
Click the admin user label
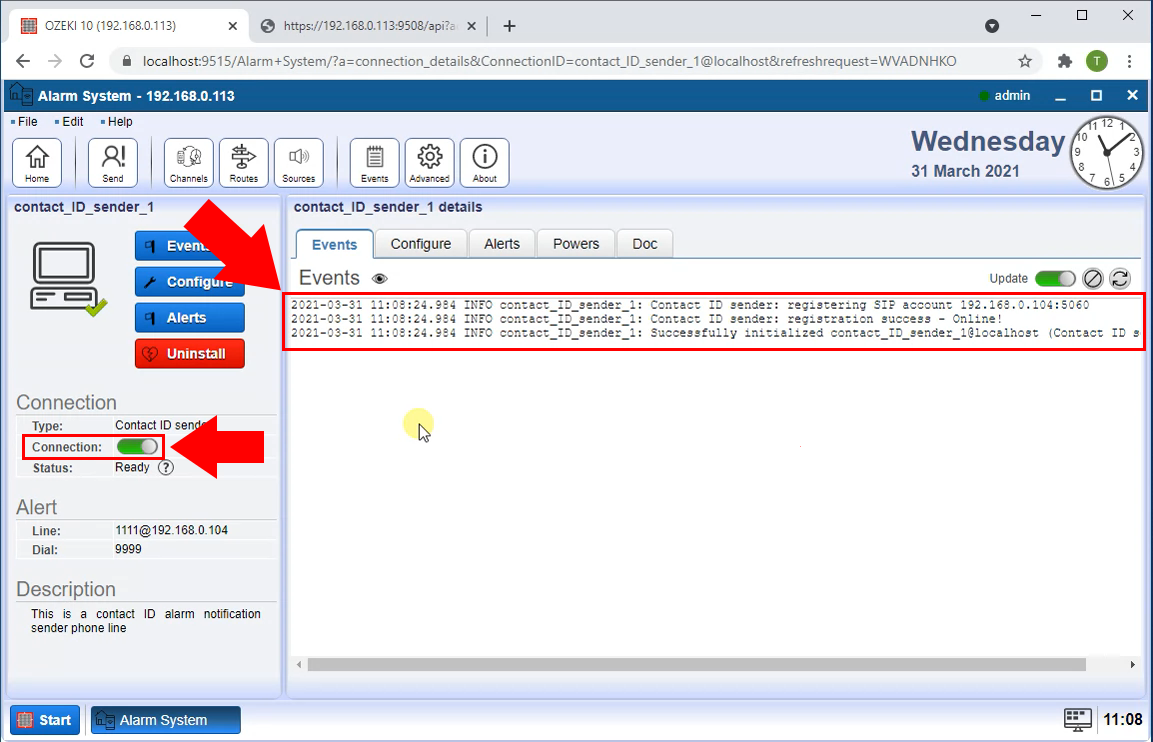pyautogui.click(x=1012, y=96)
